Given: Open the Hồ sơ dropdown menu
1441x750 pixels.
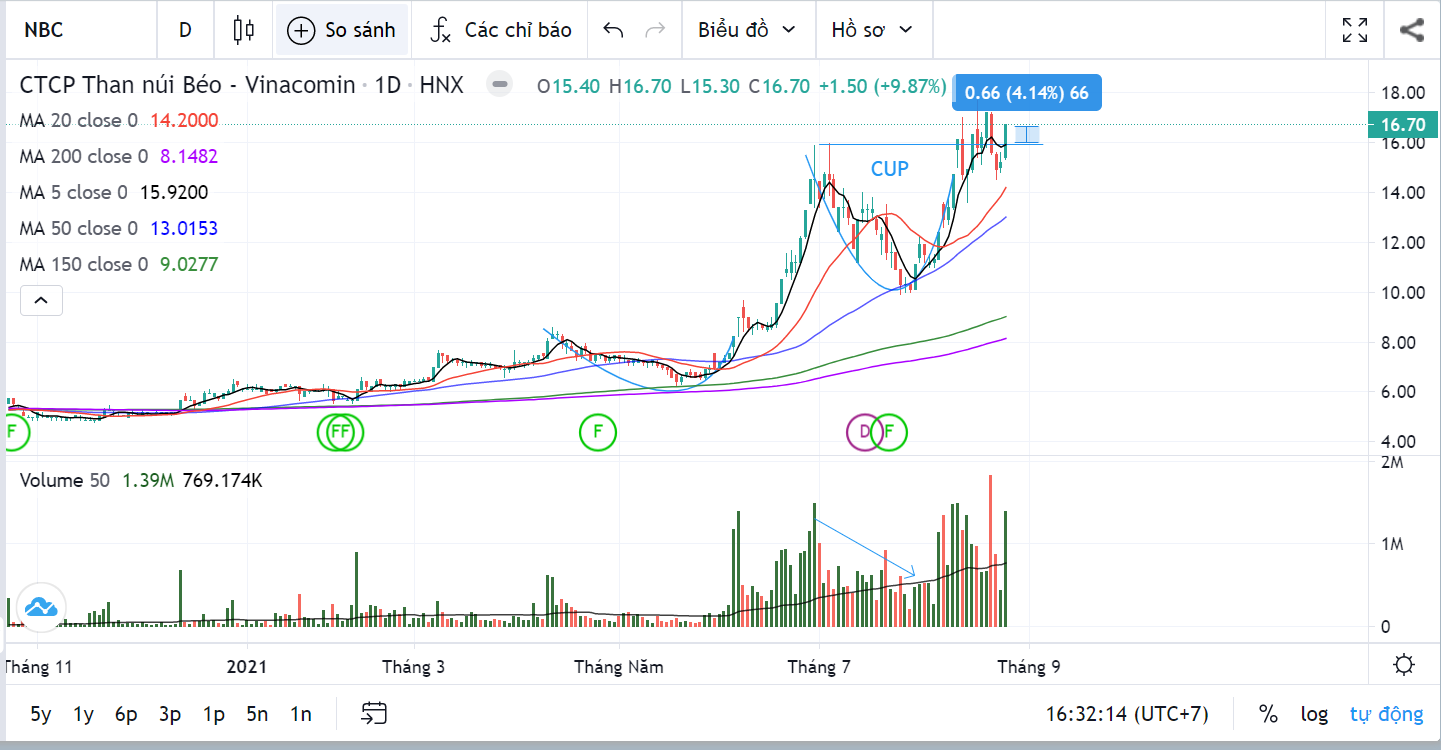Looking at the screenshot, I should pos(872,30).
